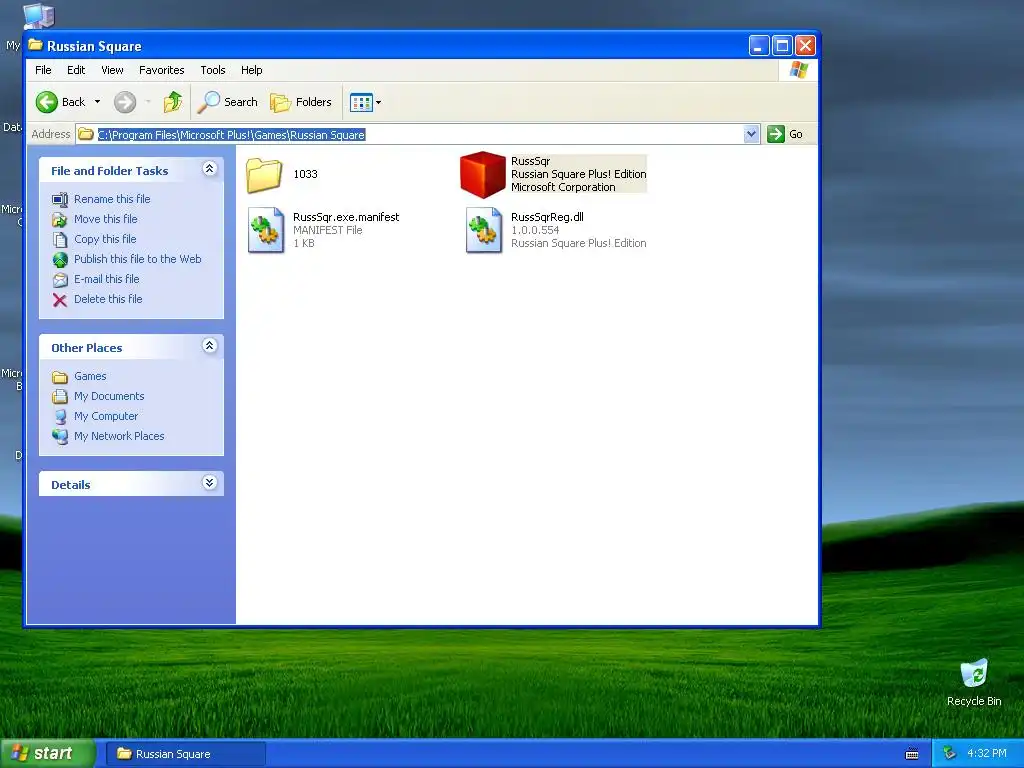
Task: Expand the address bar dropdown arrow
Action: coord(752,134)
